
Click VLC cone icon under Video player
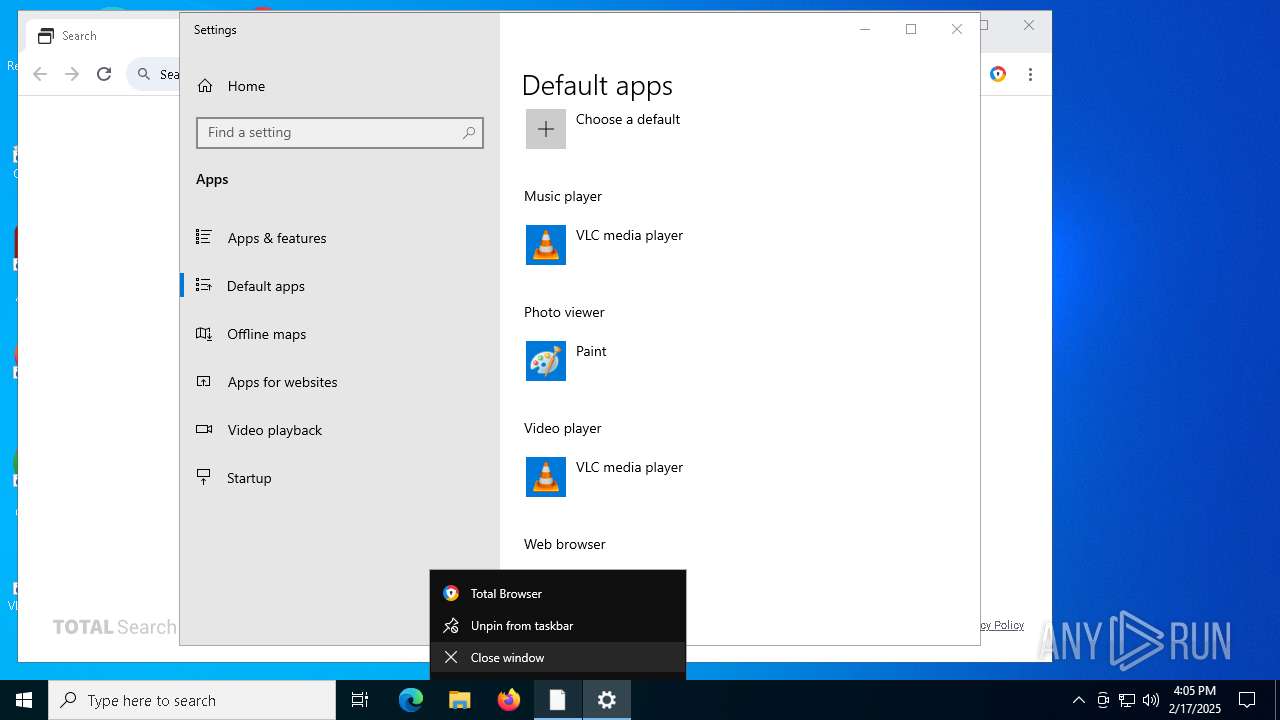pyautogui.click(x=546, y=477)
